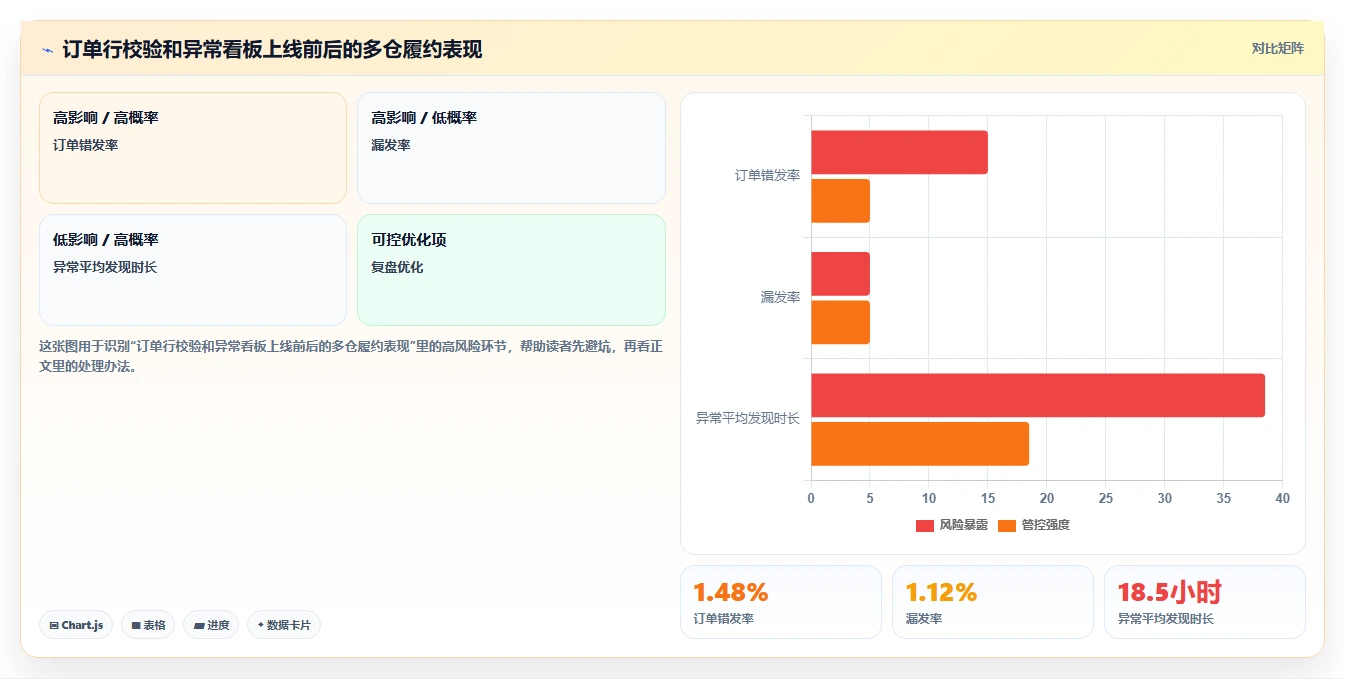Open the 1.12% 漏发率 stat card

coord(993,602)
